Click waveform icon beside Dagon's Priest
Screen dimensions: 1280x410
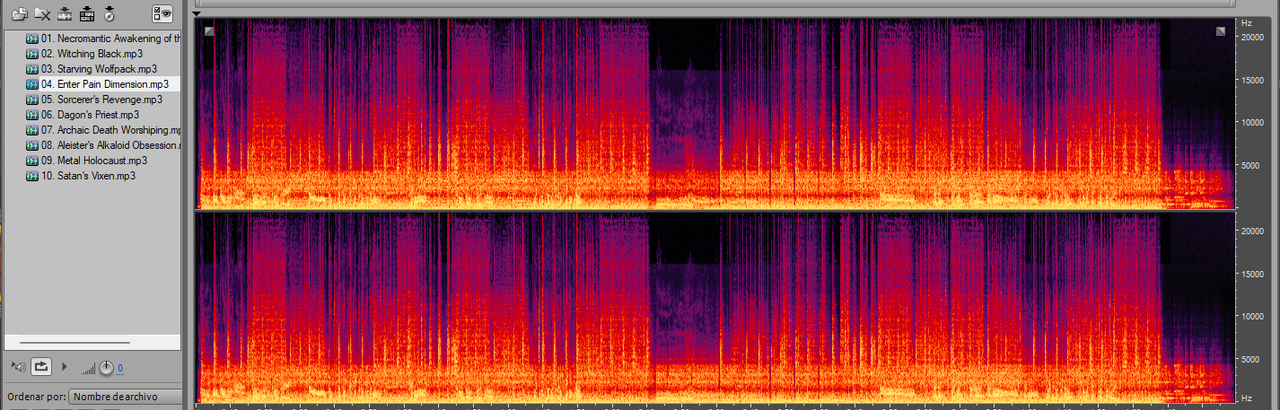click(32, 115)
